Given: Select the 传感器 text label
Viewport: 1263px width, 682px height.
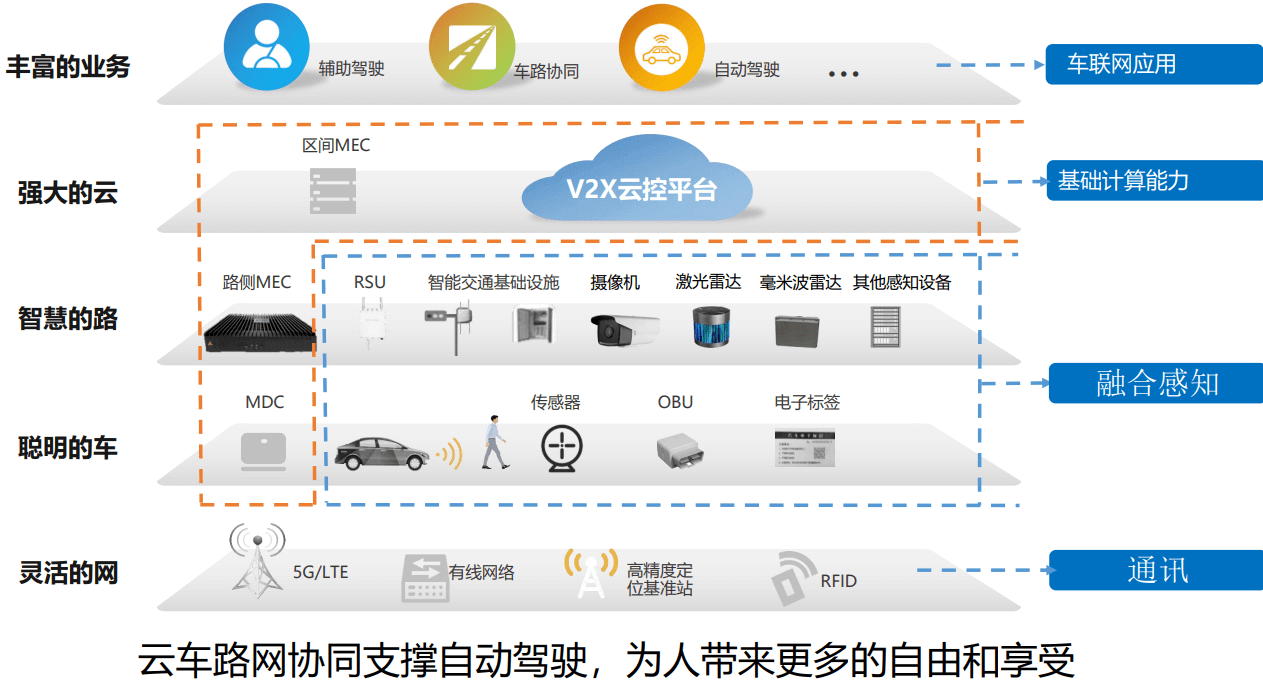Looking at the screenshot, I should (x=556, y=402).
